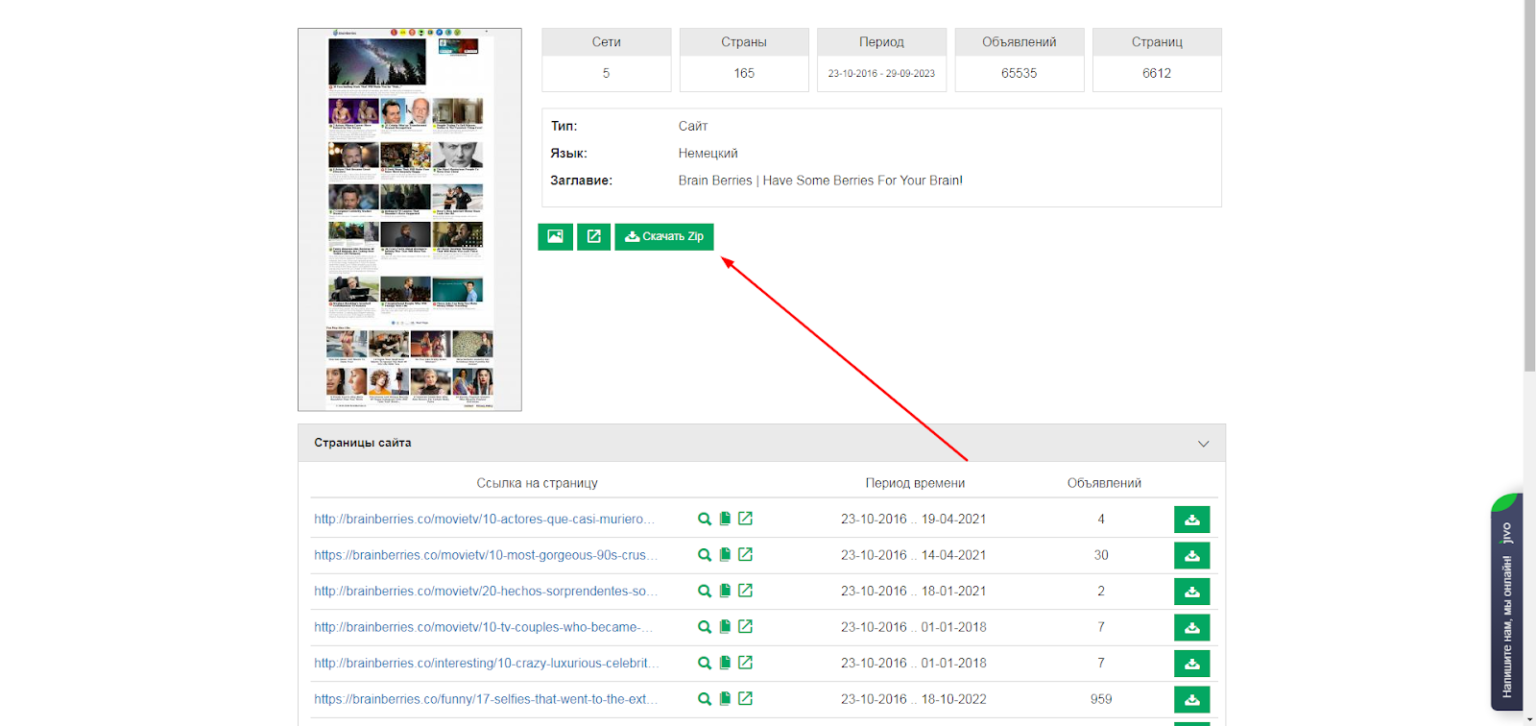Click the Период времени column header
This screenshot has width=1536, height=726.
[x=915, y=483]
